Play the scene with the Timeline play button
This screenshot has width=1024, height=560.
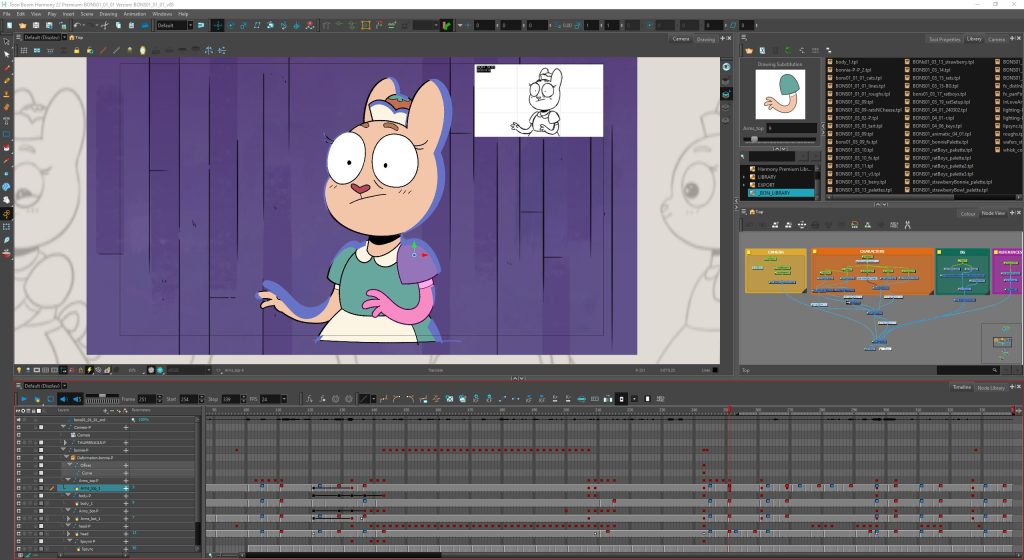24,399
